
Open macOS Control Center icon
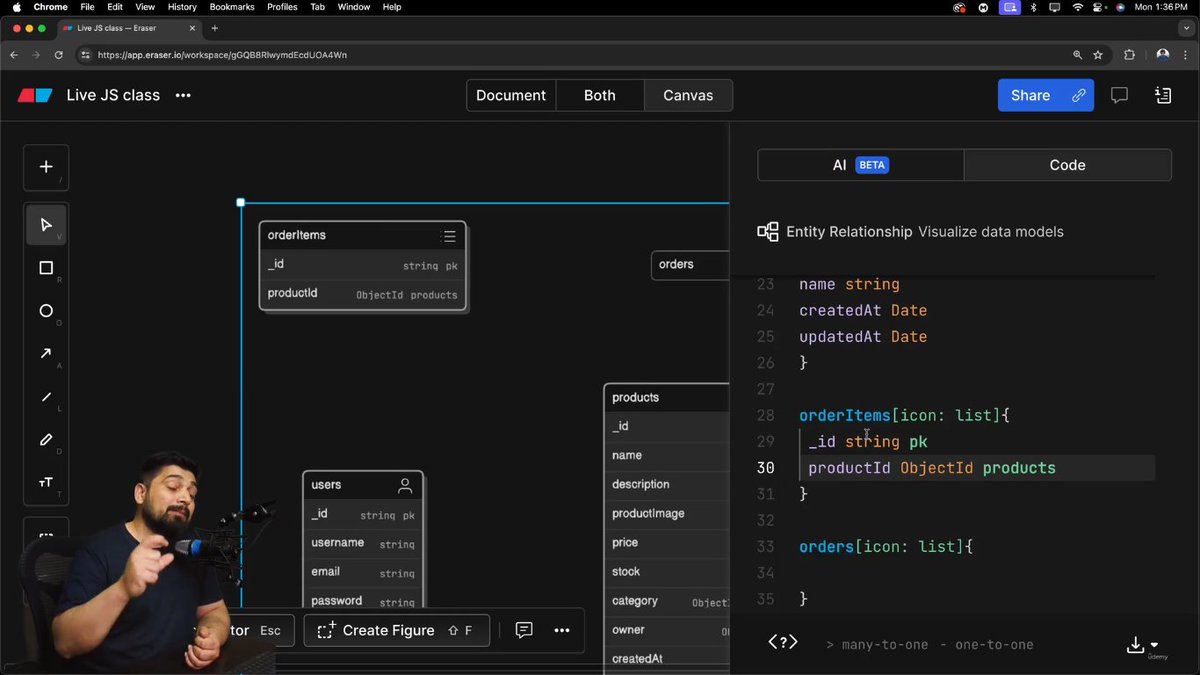pos(1098,7)
